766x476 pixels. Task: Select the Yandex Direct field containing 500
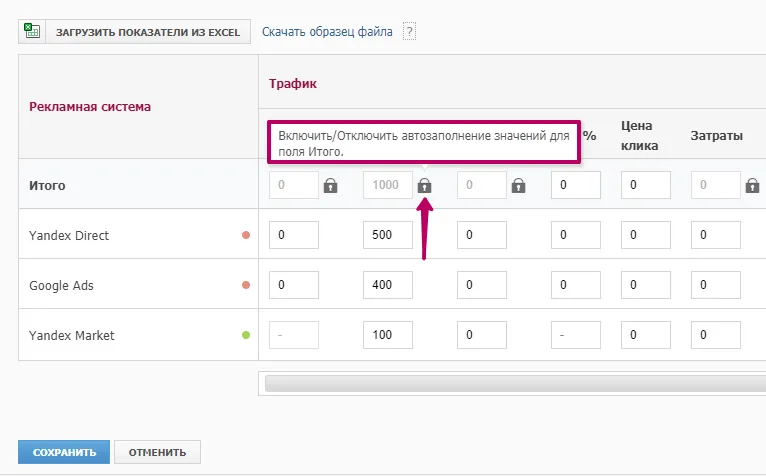click(x=388, y=235)
